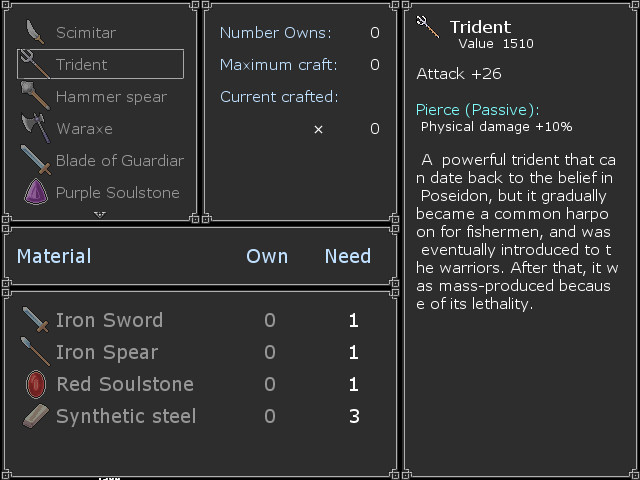Select Scimitar from the crafting list
Viewport: 640px width, 480px height.
[86, 32]
